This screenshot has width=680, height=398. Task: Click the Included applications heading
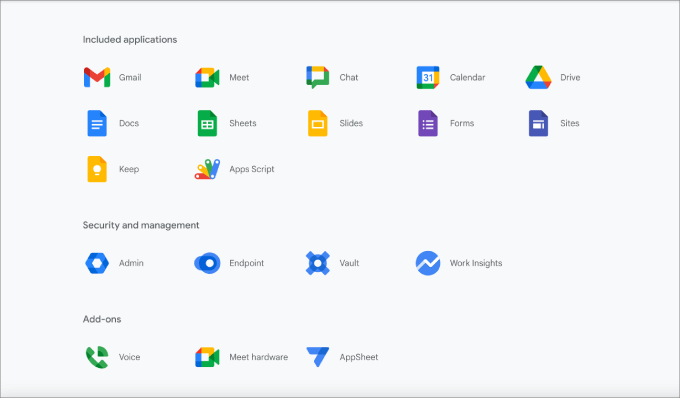pyautogui.click(x=130, y=40)
